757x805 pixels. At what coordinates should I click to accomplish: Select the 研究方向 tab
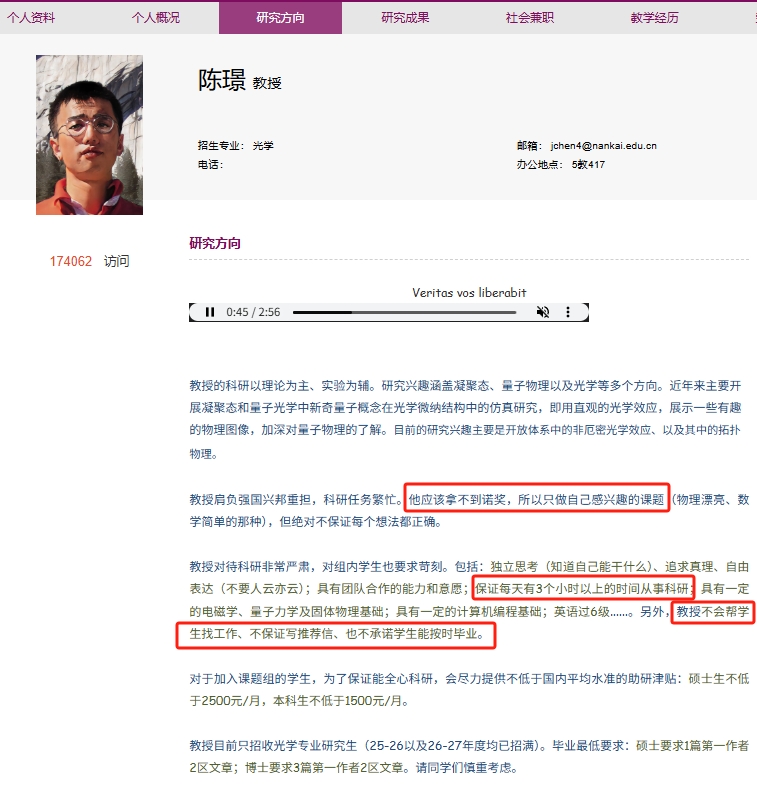(x=280, y=18)
